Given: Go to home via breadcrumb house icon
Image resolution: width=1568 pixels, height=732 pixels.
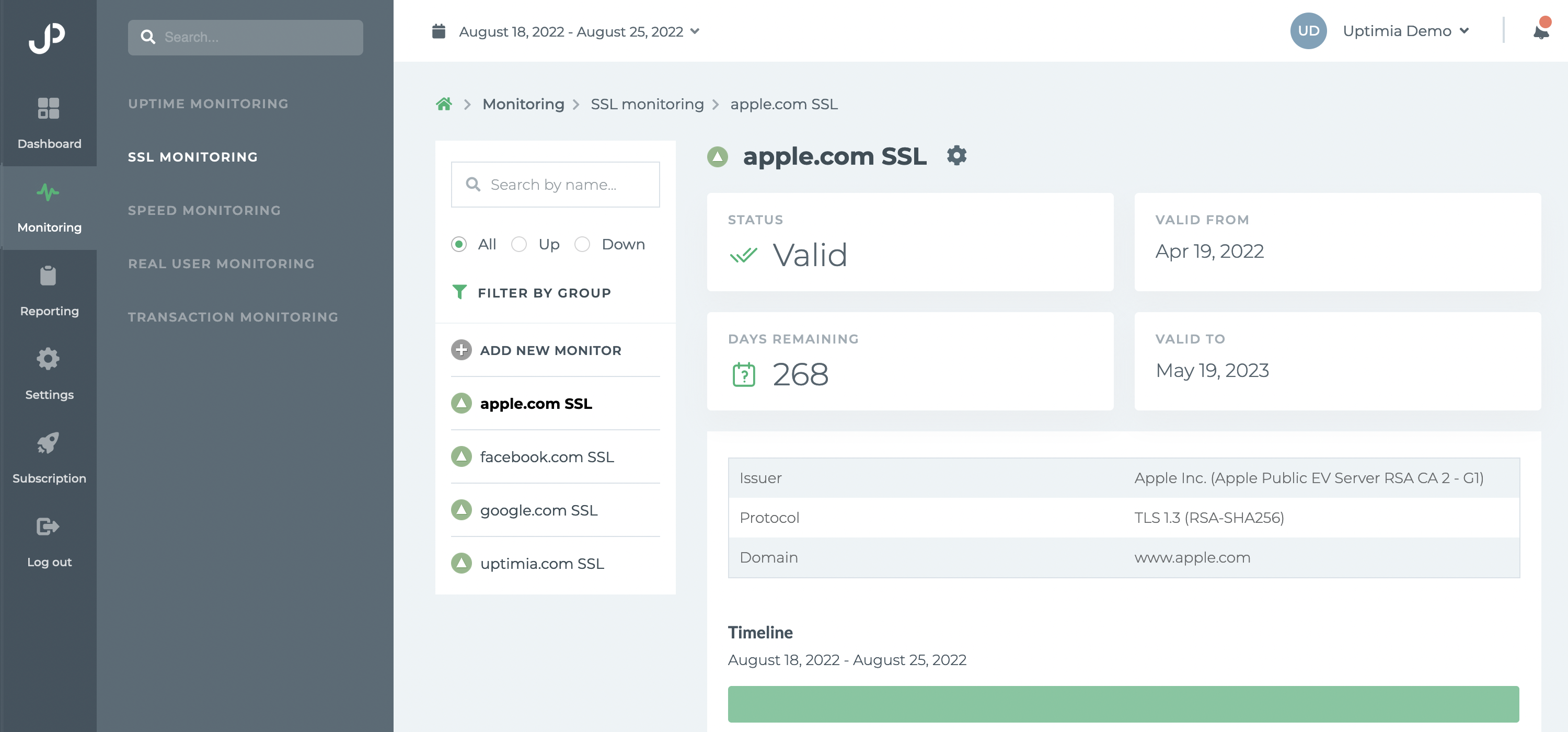Looking at the screenshot, I should click(x=444, y=104).
